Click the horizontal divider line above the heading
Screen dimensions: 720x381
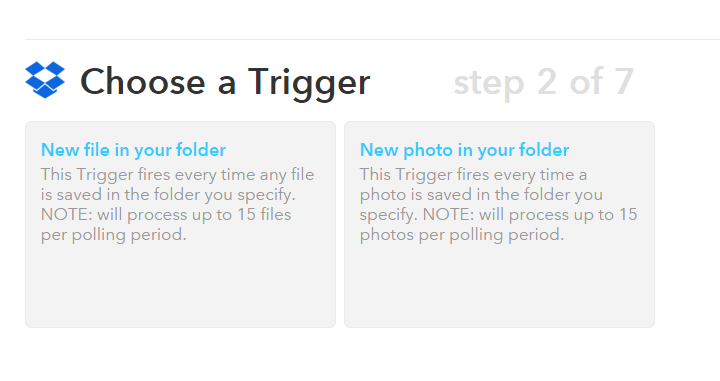pos(372,39)
